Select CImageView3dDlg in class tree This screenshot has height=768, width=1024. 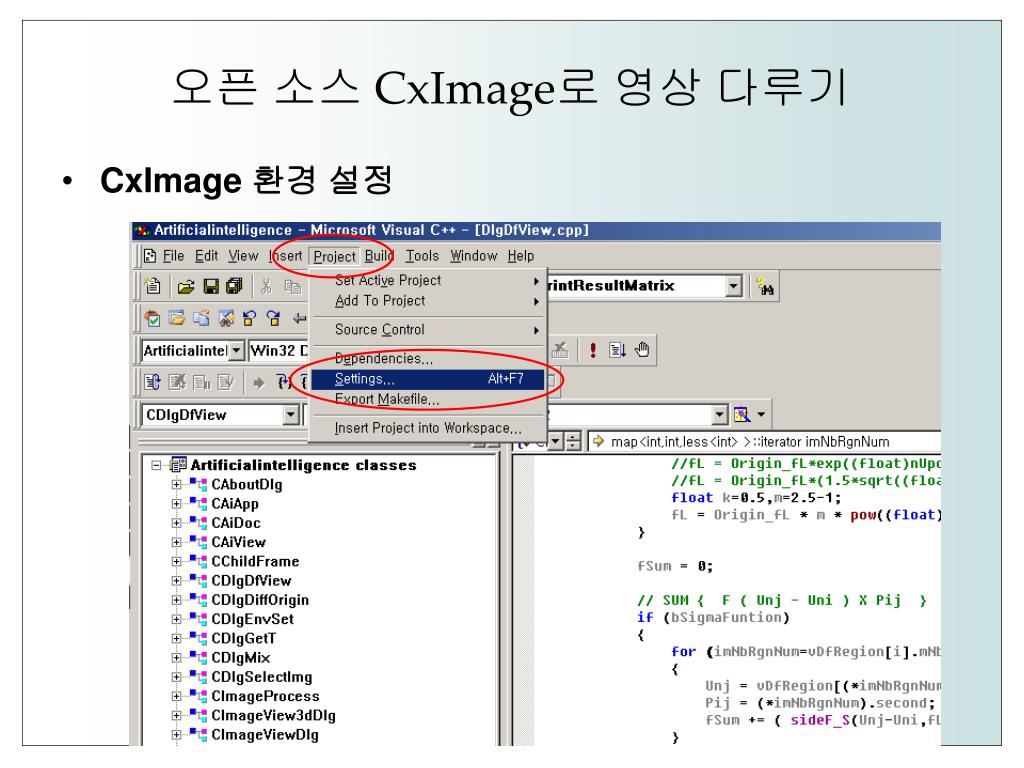pyautogui.click(x=273, y=715)
